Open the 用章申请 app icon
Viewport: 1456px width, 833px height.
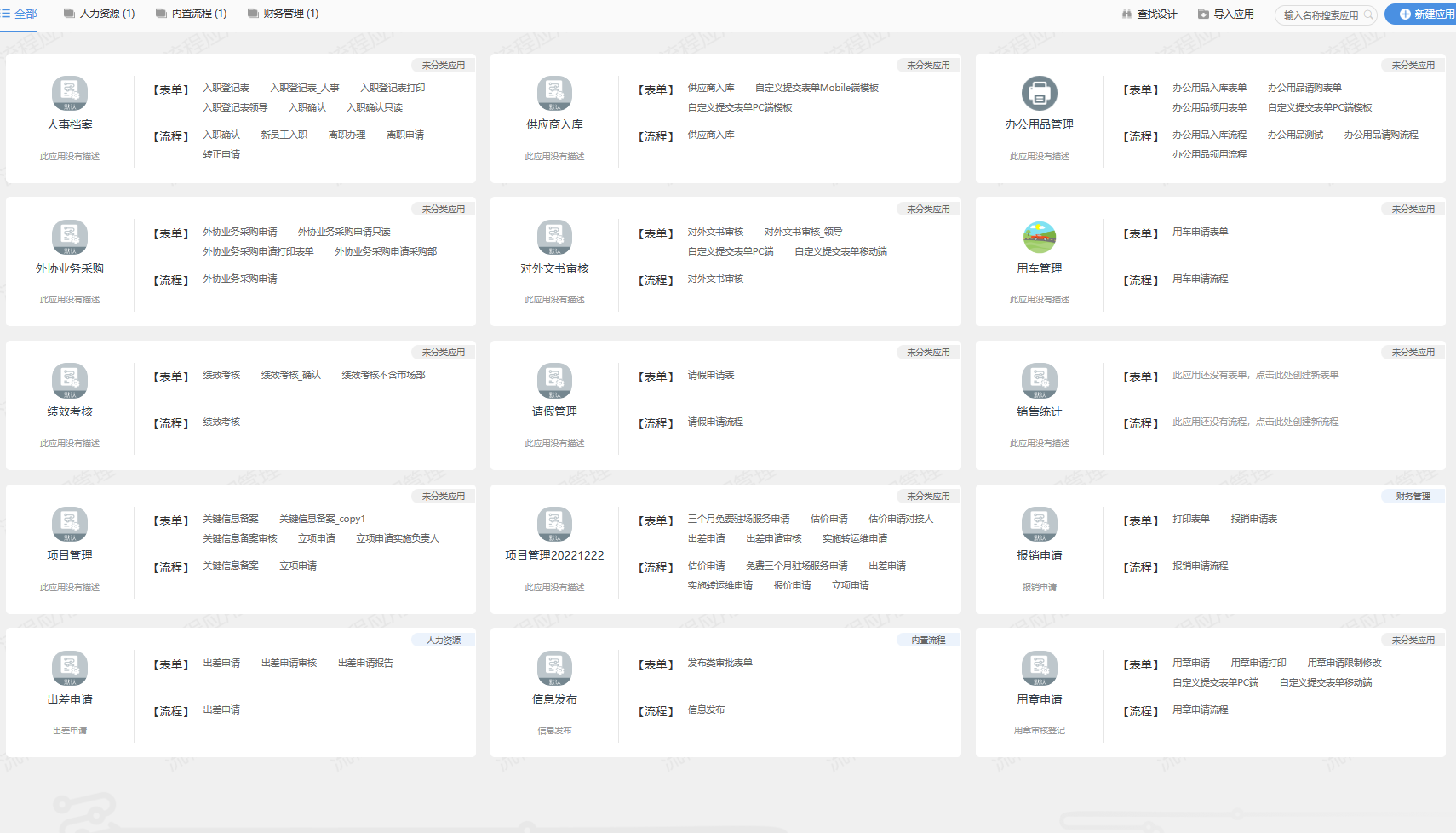click(1040, 669)
